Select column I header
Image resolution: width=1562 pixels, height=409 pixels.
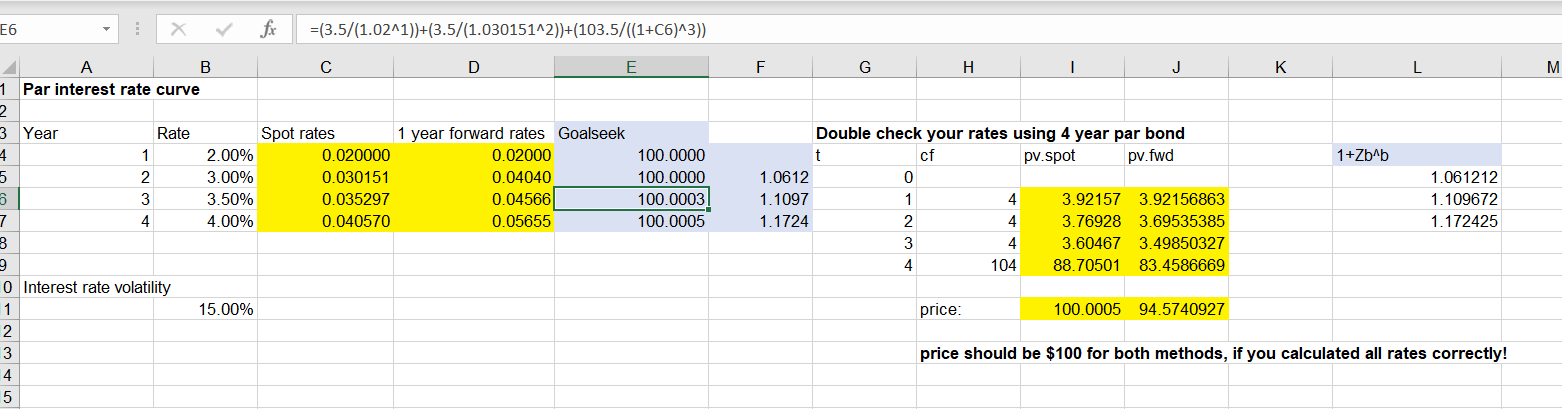click(1071, 68)
